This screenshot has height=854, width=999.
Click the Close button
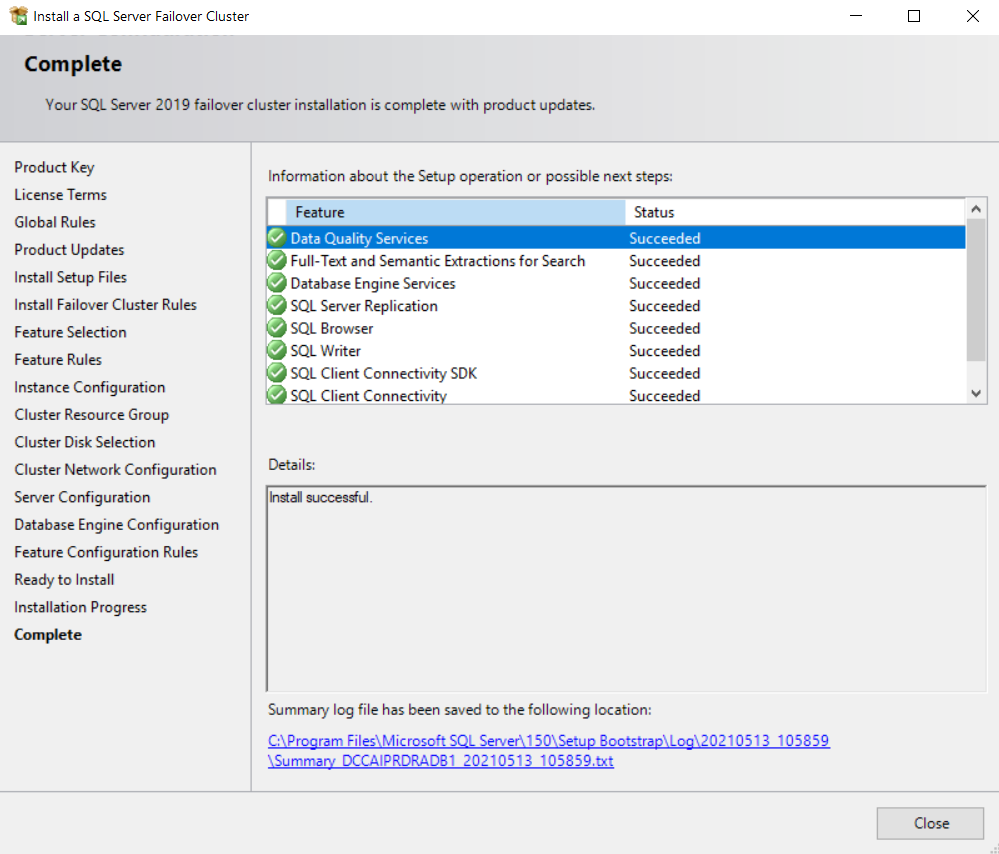(x=930, y=823)
